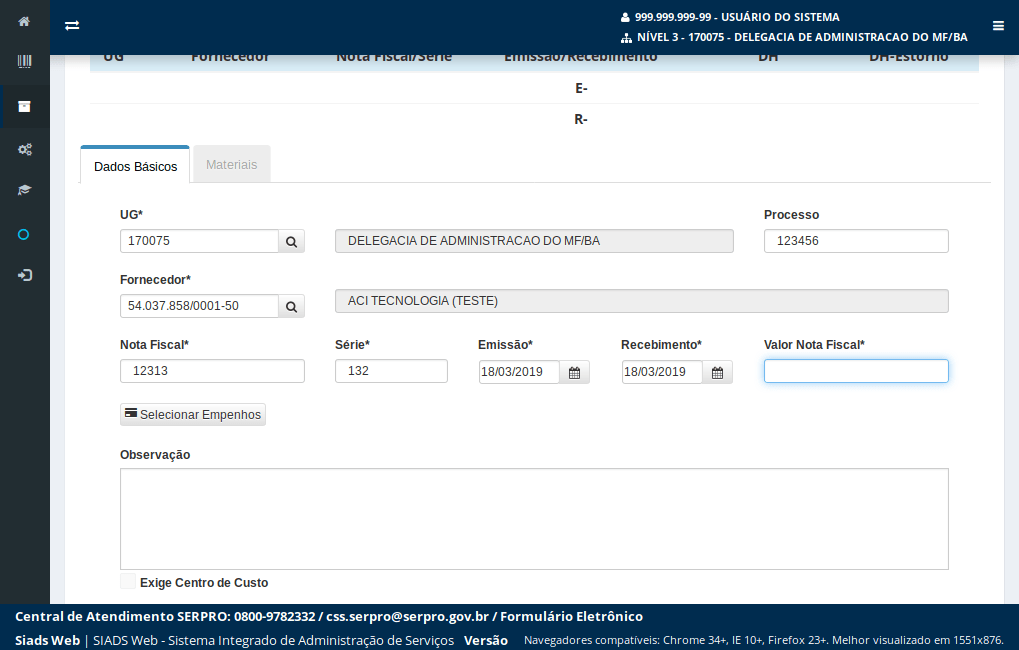Open the home icon in sidebar
This screenshot has height=650, width=1019.
(x=24, y=21)
